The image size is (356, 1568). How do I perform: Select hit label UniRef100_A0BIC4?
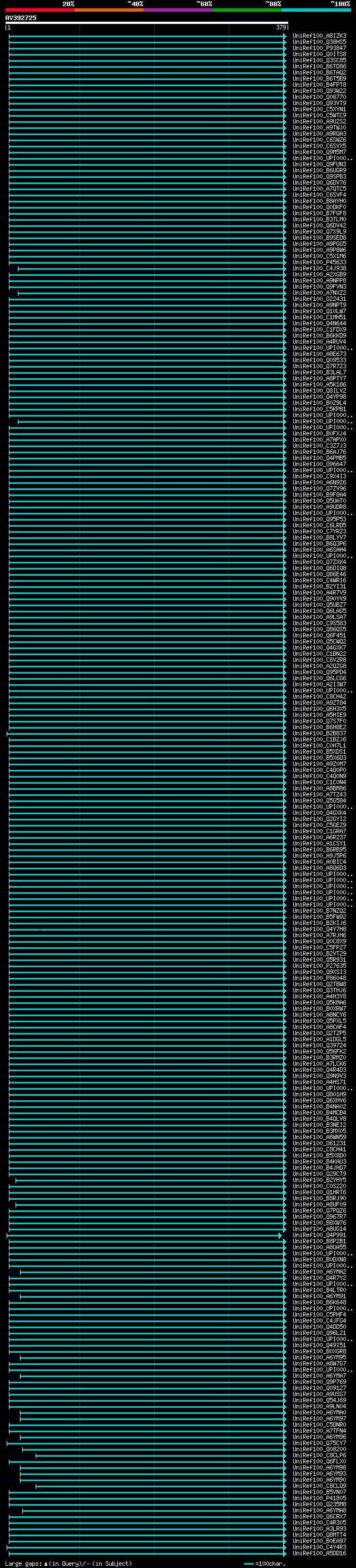(x=319, y=862)
